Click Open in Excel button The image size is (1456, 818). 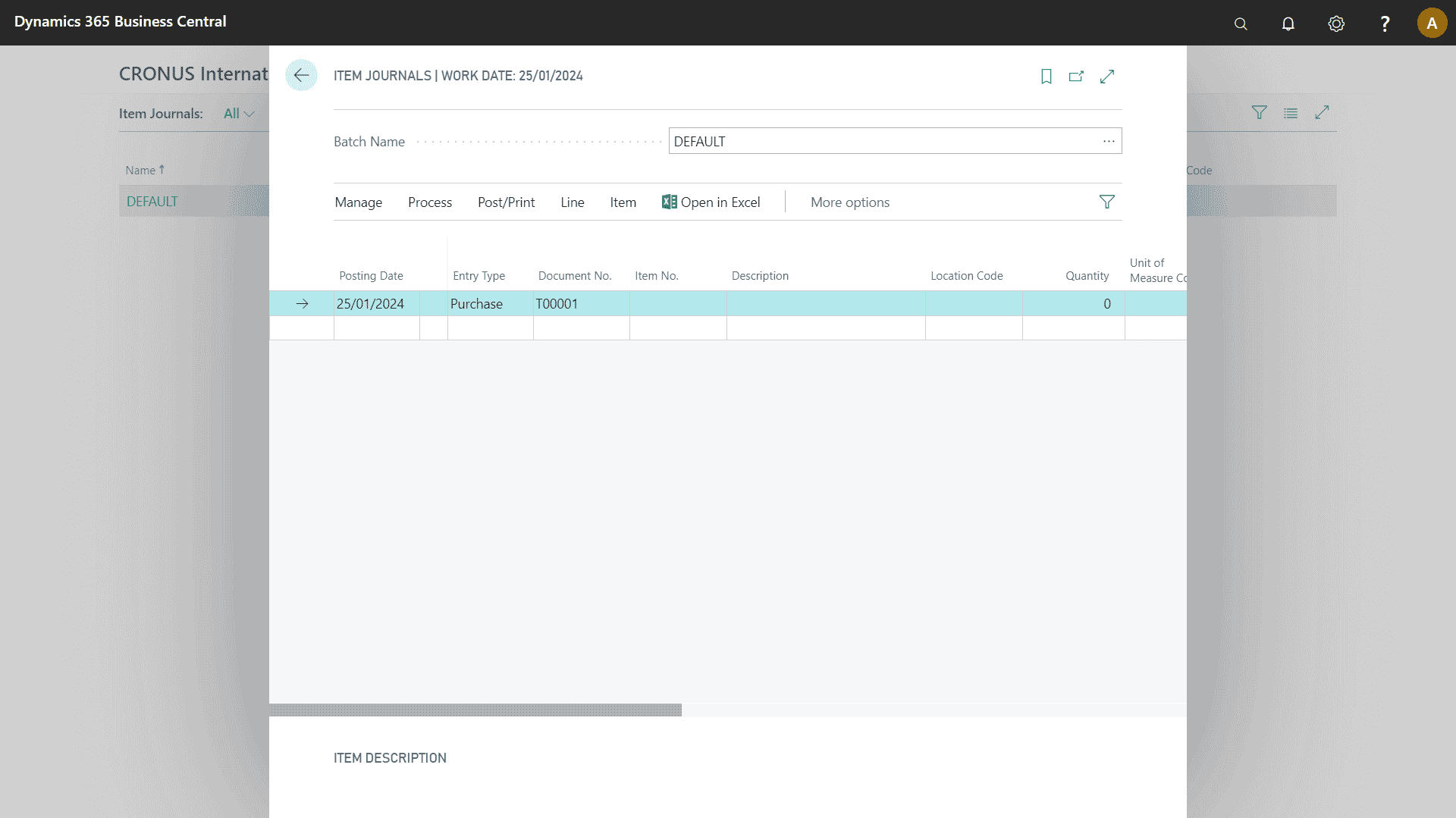pos(711,202)
